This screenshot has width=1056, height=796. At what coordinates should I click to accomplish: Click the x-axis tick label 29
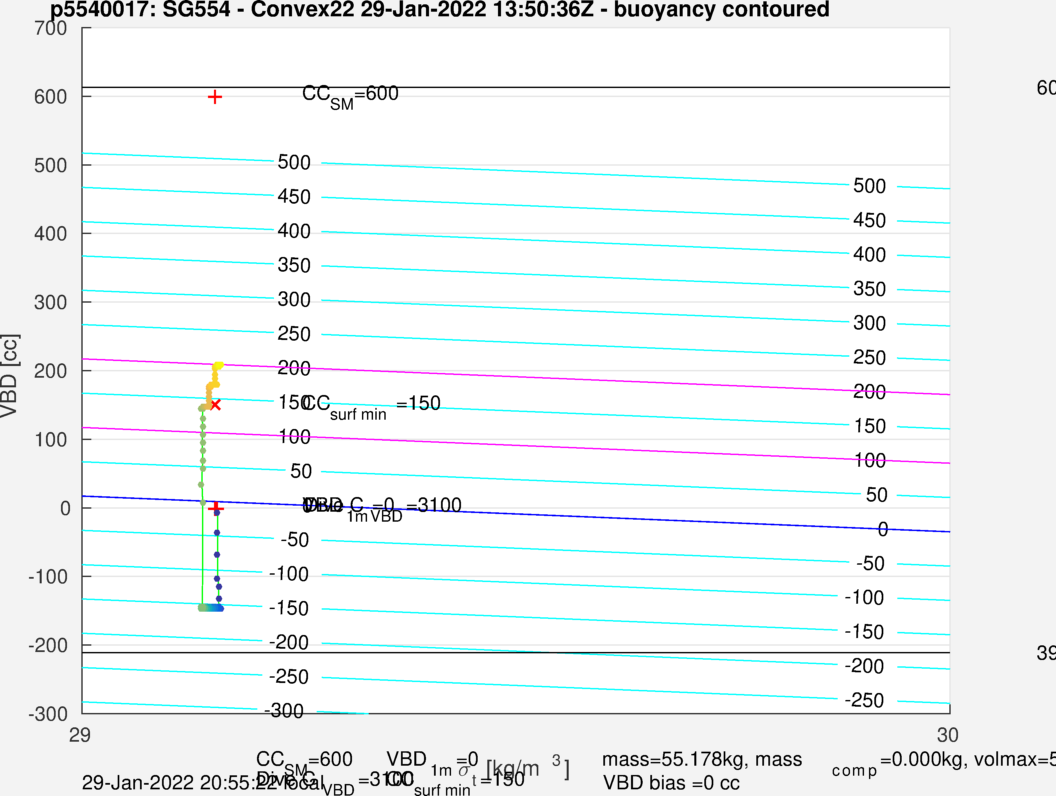pos(79,735)
